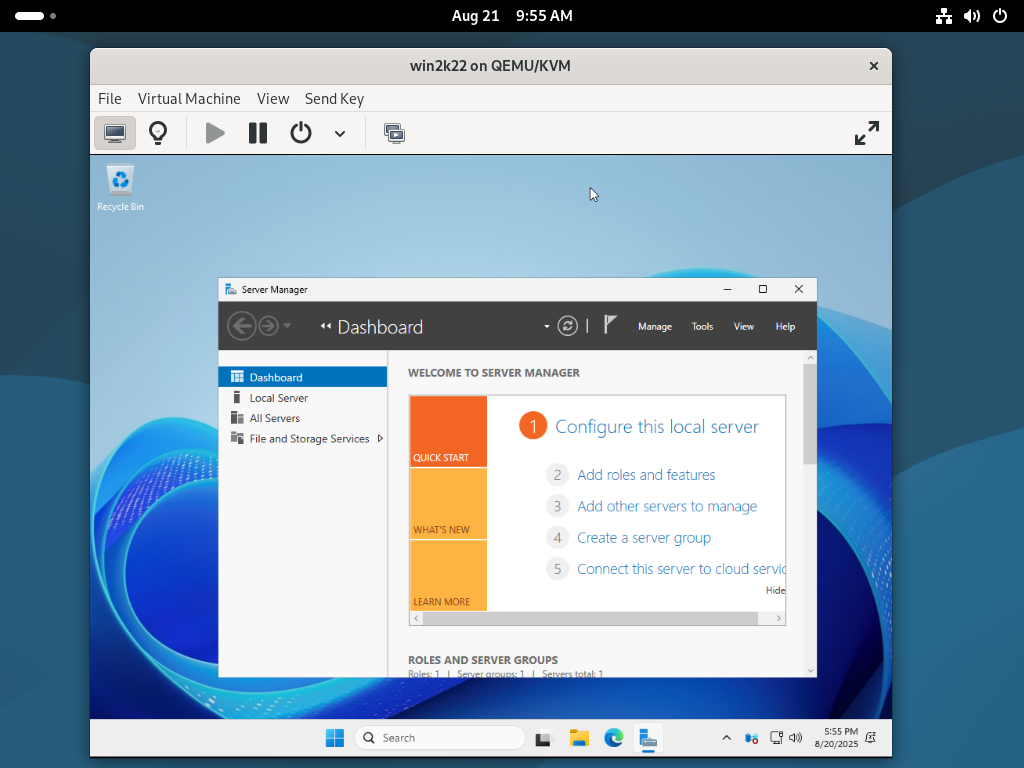Expand File and Storage Services arrow
1024x768 pixels.
point(380,439)
